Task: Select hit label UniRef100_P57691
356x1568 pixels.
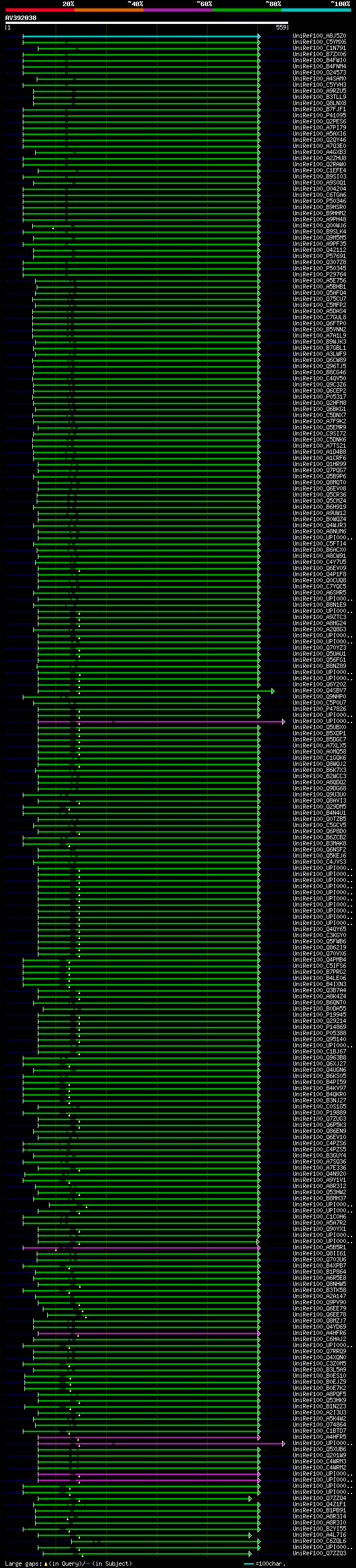Action: 319,256
